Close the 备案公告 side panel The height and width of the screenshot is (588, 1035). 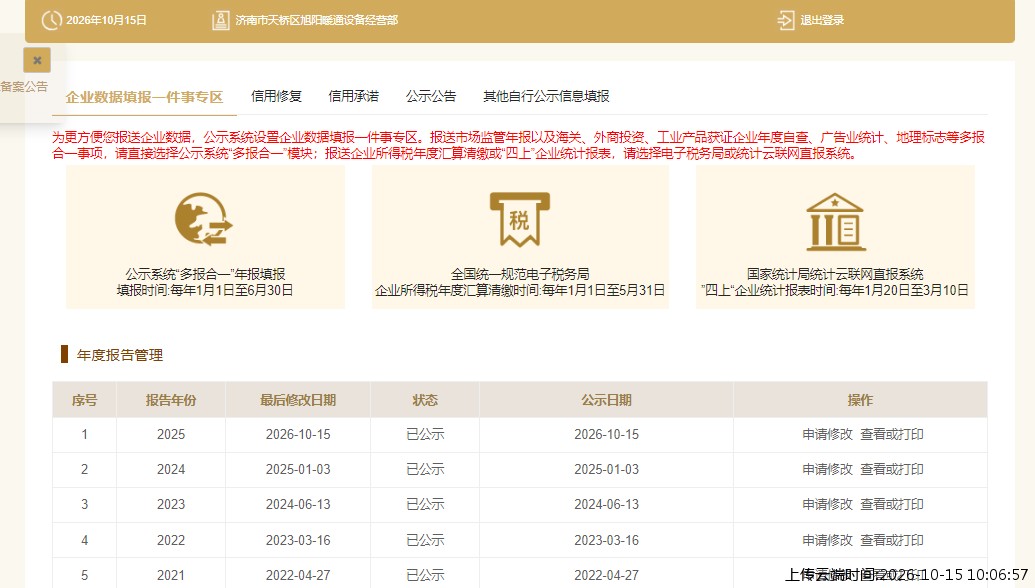[37, 60]
